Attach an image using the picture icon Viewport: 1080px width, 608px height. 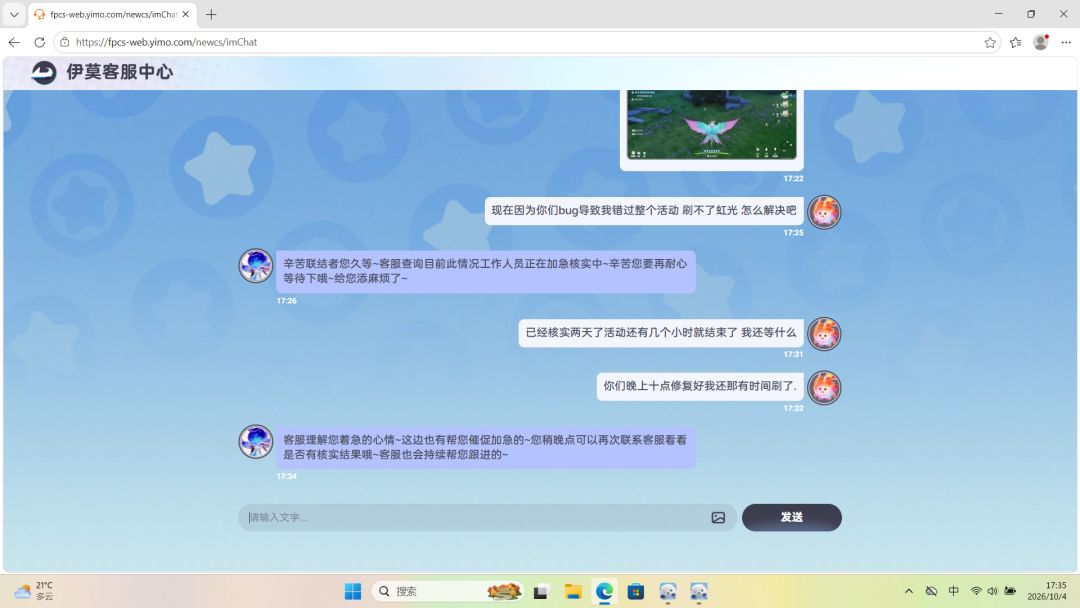(718, 517)
